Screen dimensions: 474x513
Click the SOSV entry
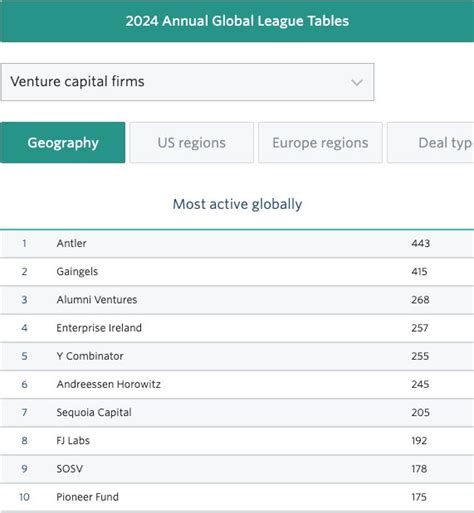[x=69, y=469]
